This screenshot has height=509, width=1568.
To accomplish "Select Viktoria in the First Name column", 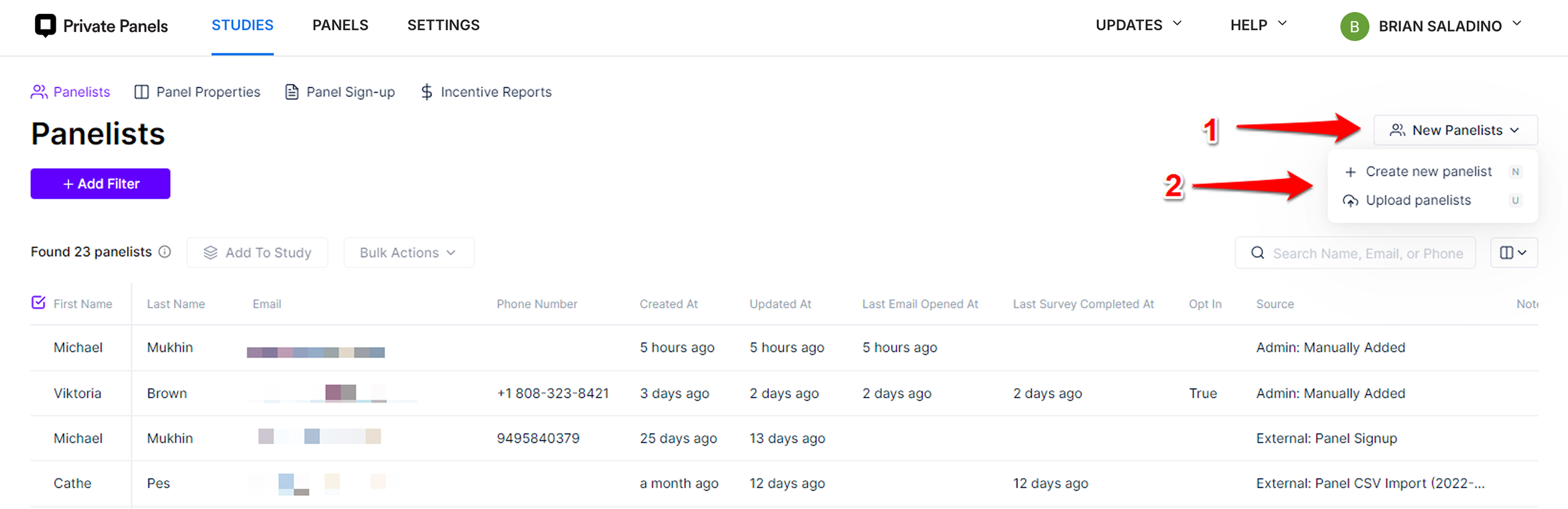I will click(x=77, y=393).
